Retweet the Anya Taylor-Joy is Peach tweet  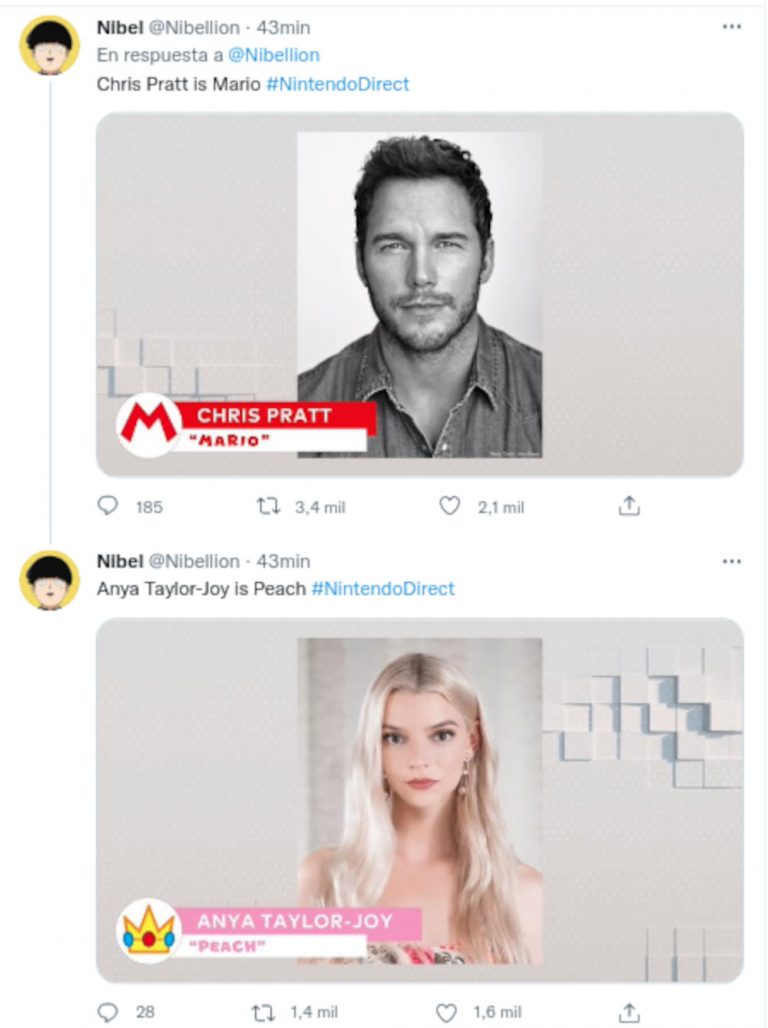(x=268, y=1012)
